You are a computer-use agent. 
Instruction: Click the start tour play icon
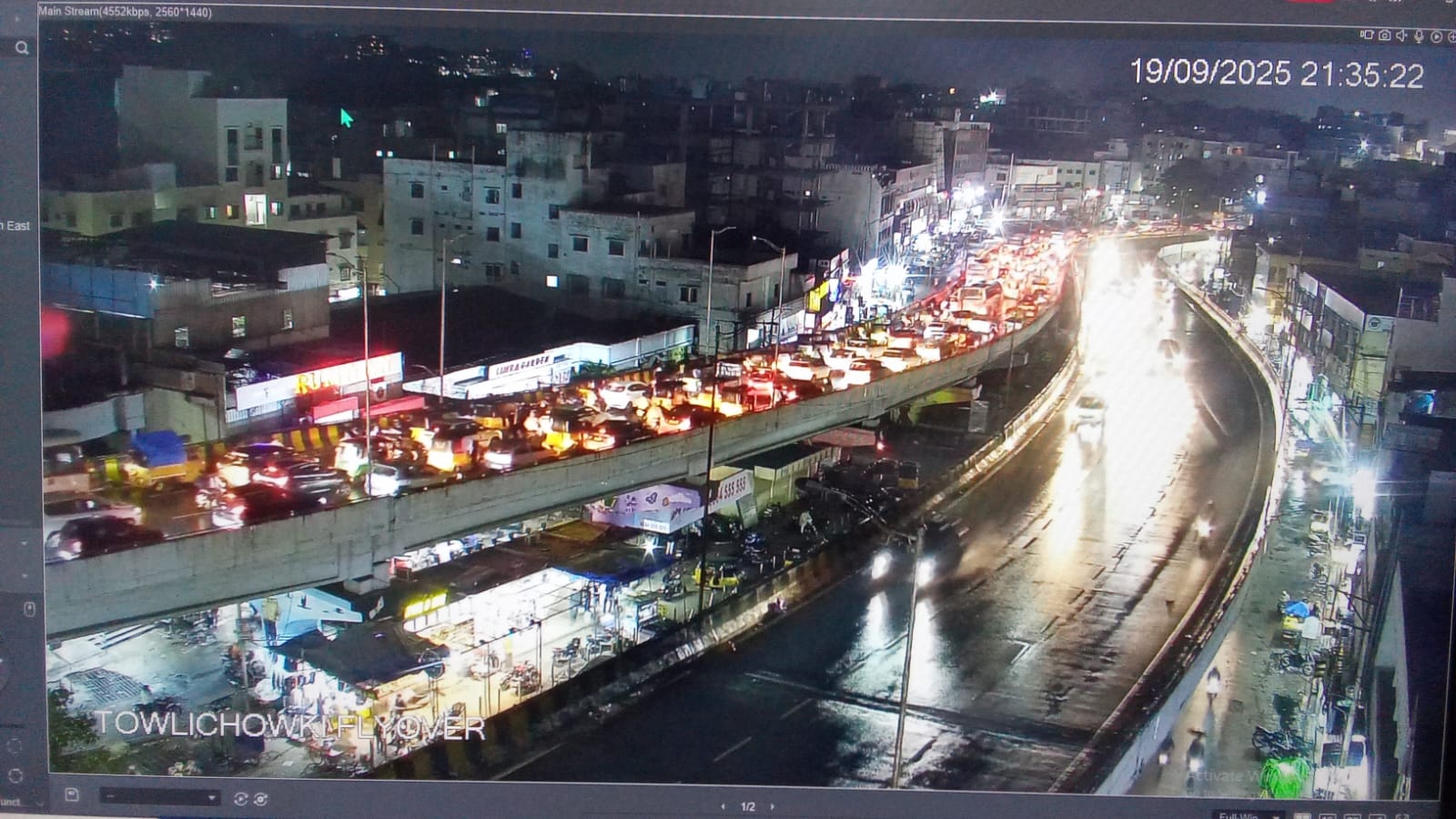[x=240, y=799]
